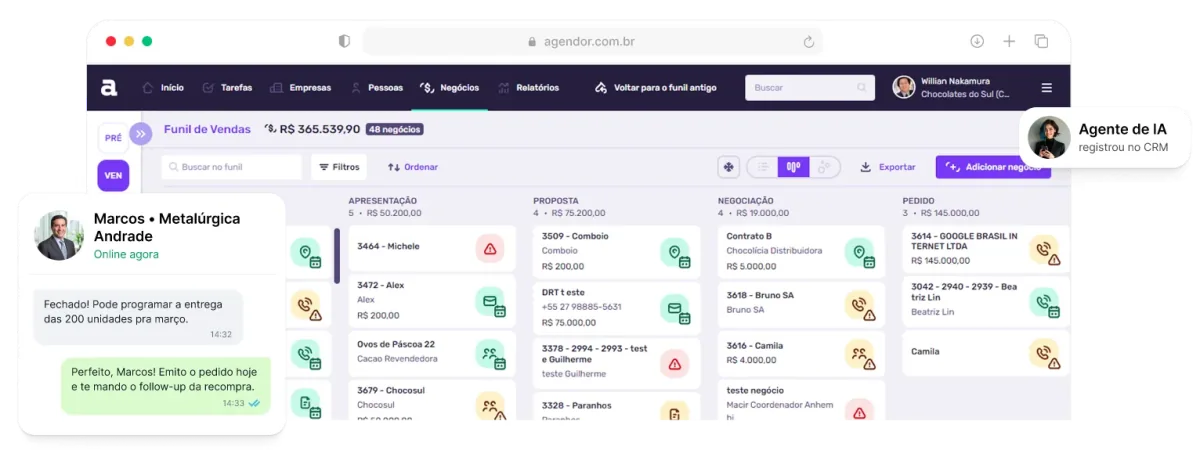The height and width of the screenshot is (475, 1200).
Task: Click the APRESENTAÇÃO column header
Action: tap(383, 200)
